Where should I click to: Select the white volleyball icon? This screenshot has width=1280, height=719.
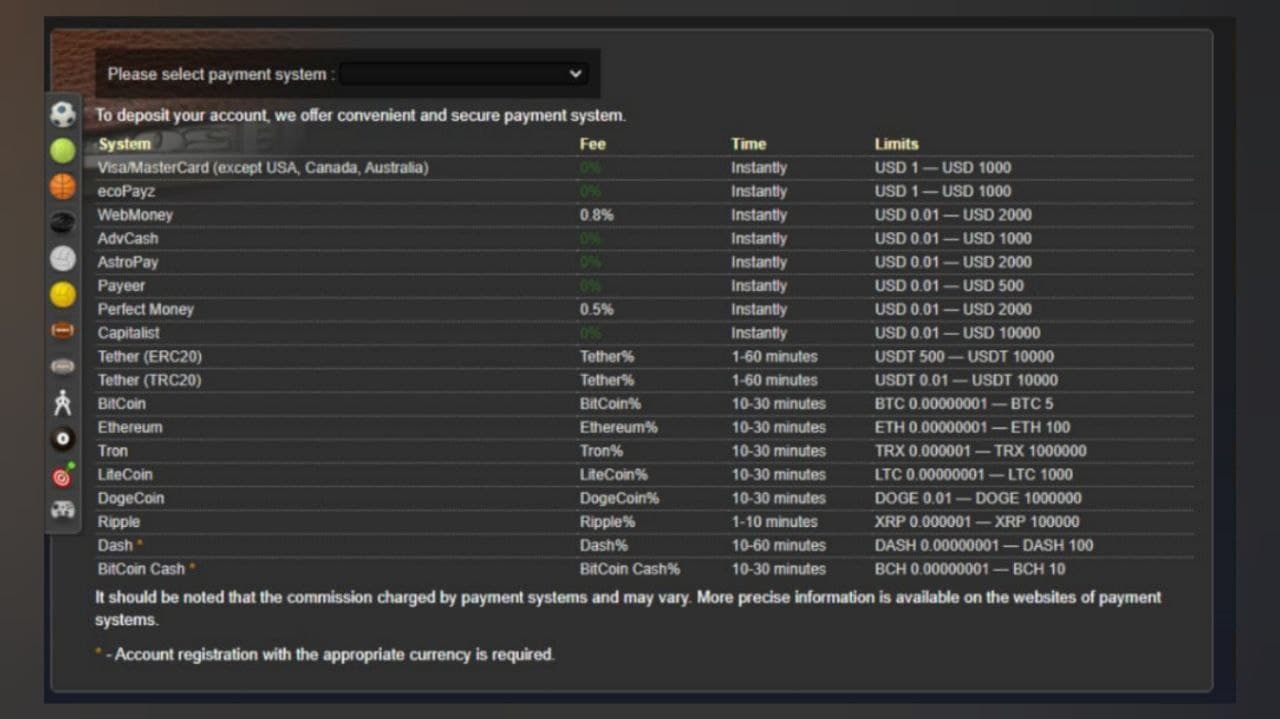pos(63,259)
